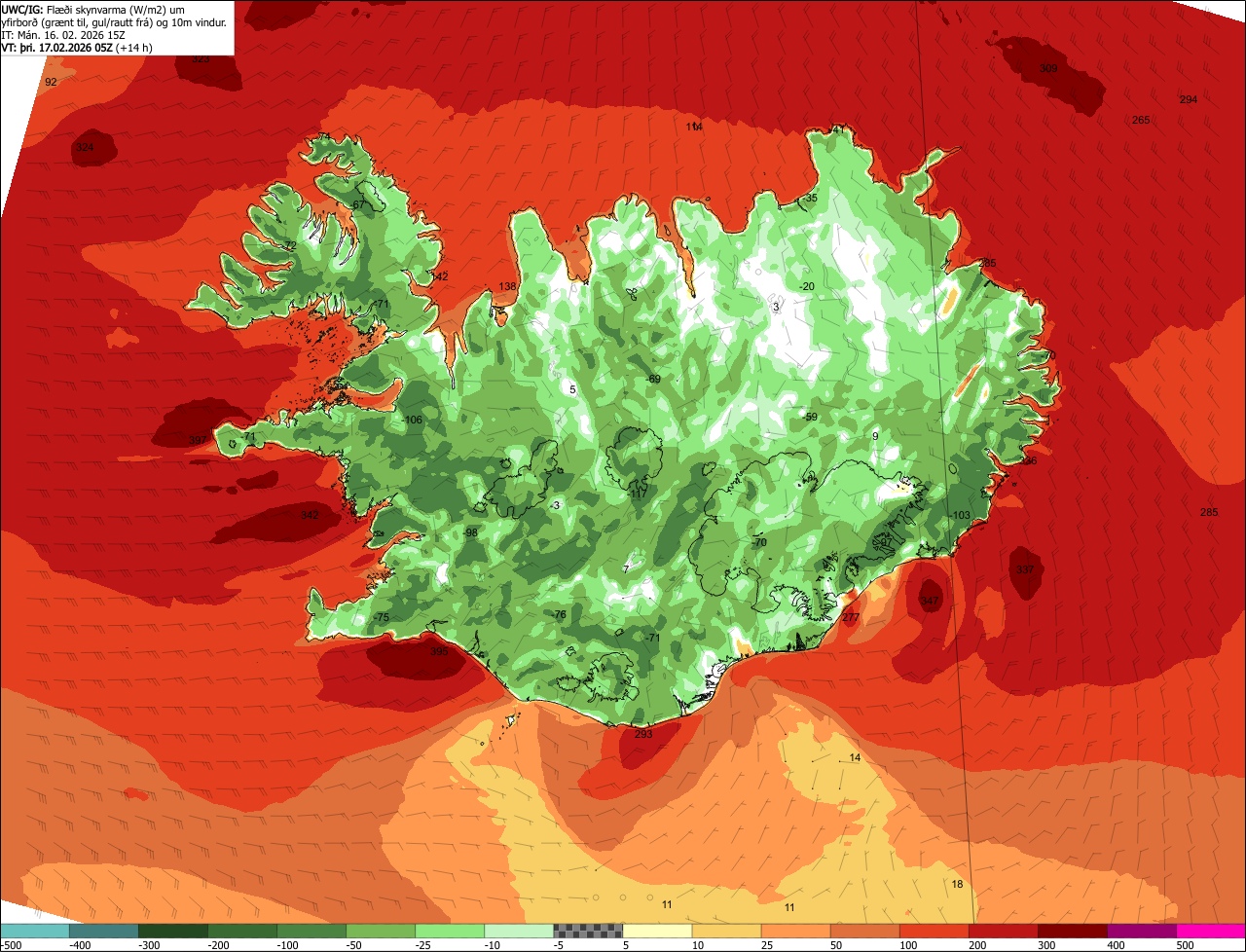Click the map value '277'
Image resolution: width=1246 pixels, height=952 pixels.
[852, 617]
